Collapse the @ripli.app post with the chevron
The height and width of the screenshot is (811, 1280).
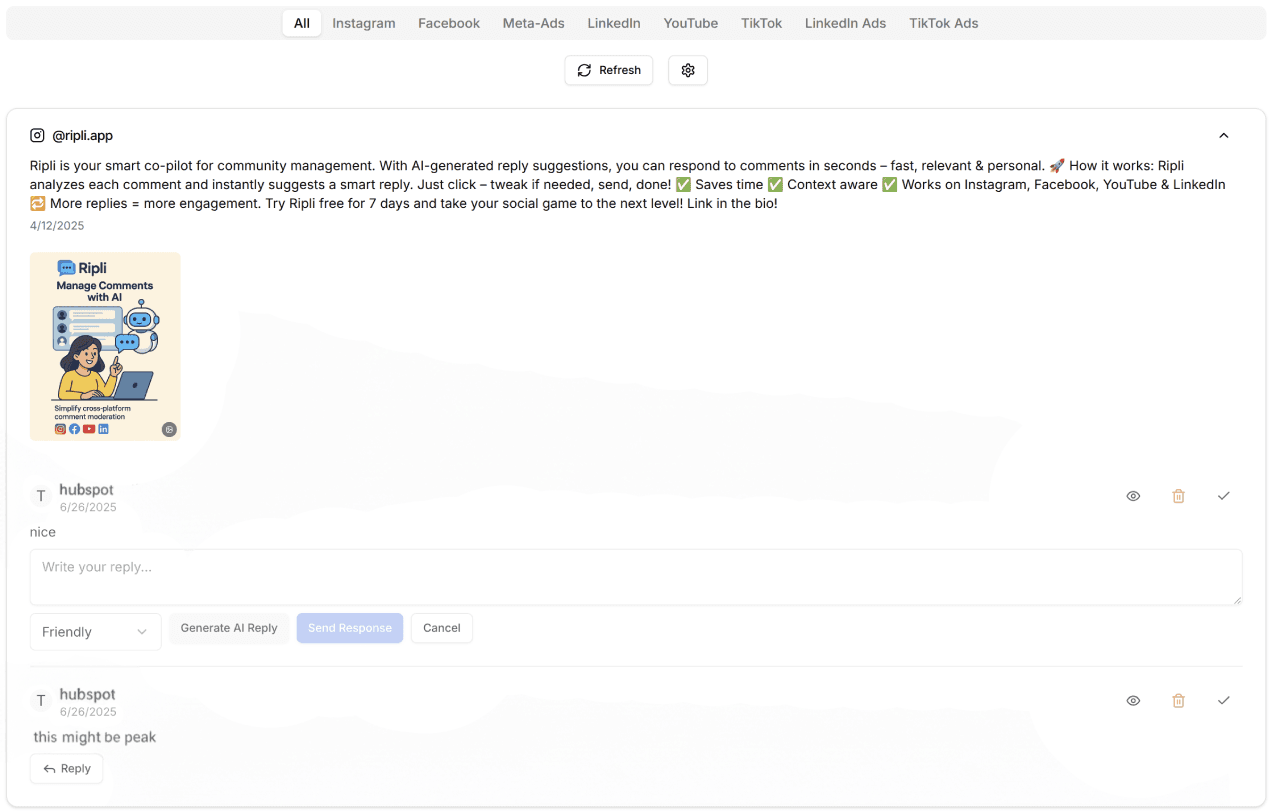tap(1224, 135)
